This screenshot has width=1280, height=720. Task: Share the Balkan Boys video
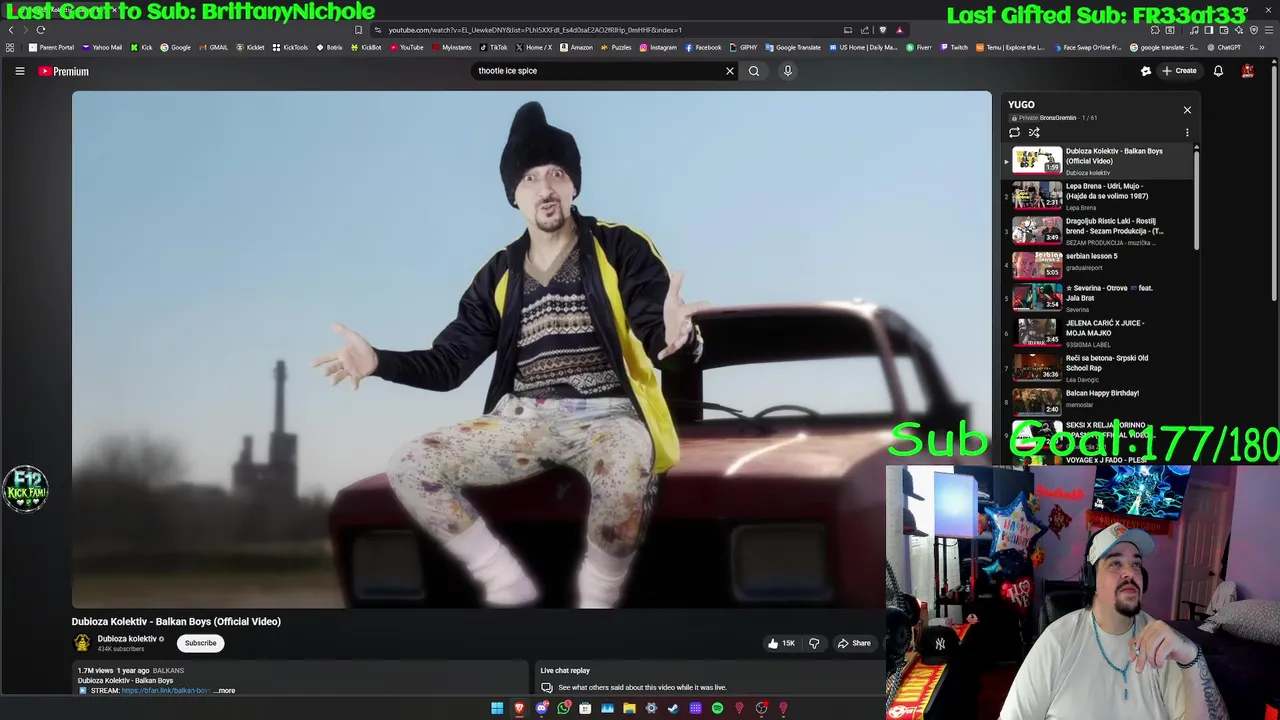[x=854, y=643]
